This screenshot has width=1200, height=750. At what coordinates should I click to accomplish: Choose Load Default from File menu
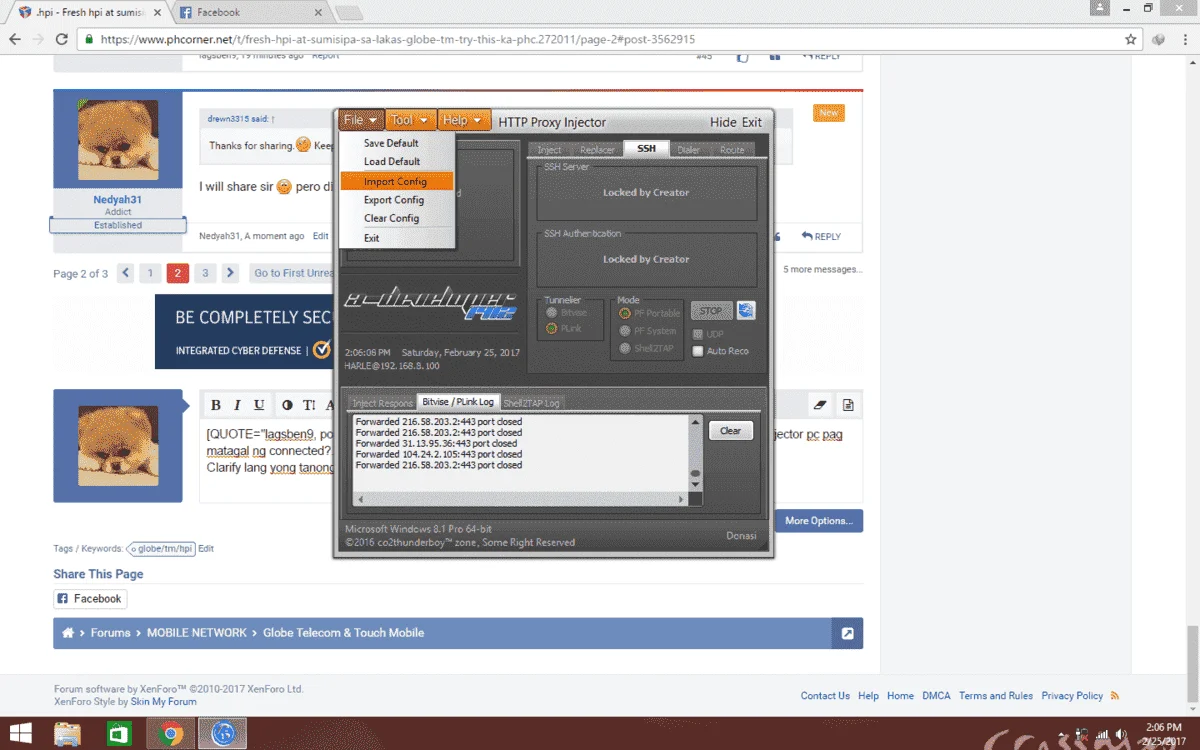pos(397,161)
